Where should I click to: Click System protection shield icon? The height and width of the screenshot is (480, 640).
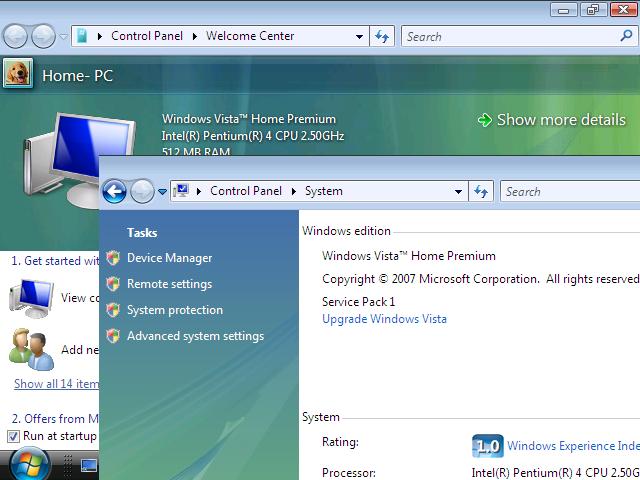tap(113, 310)
